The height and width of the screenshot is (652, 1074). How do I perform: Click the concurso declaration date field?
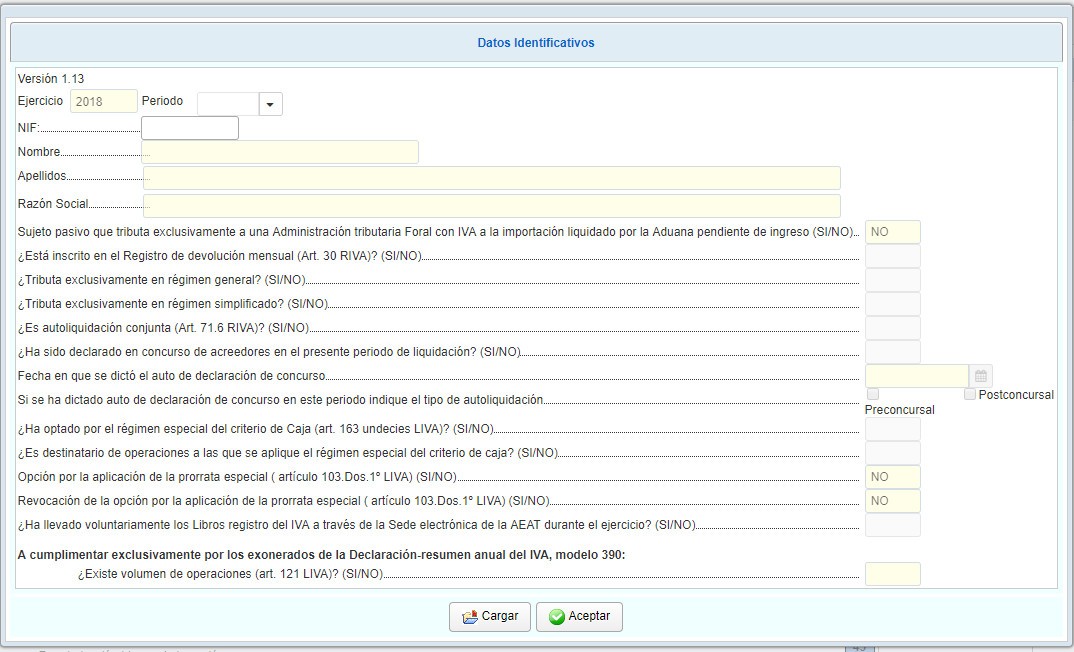click(x=916, y=376)
